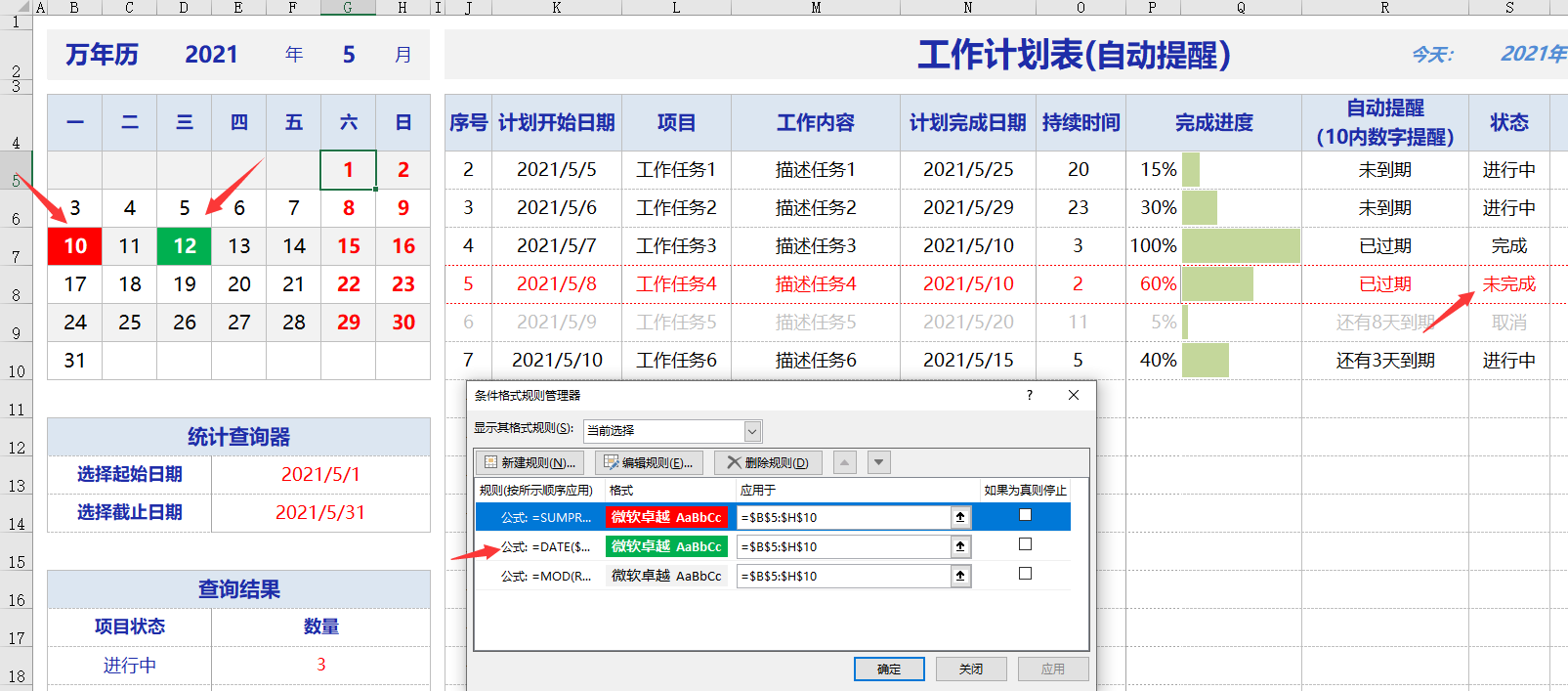
Task: Confirm the dialog with 确定
Action: pos(889,669)
